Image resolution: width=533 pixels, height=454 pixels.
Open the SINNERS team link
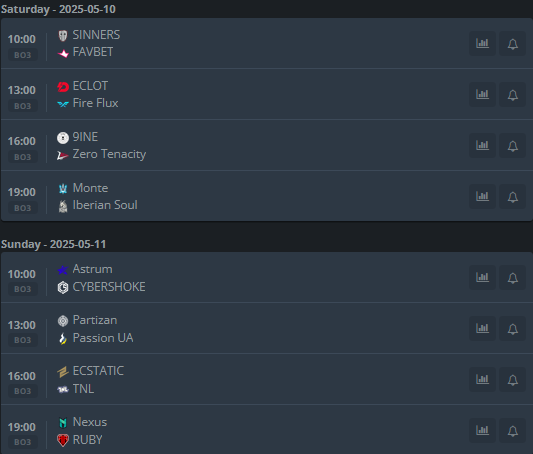coord(96,35)
